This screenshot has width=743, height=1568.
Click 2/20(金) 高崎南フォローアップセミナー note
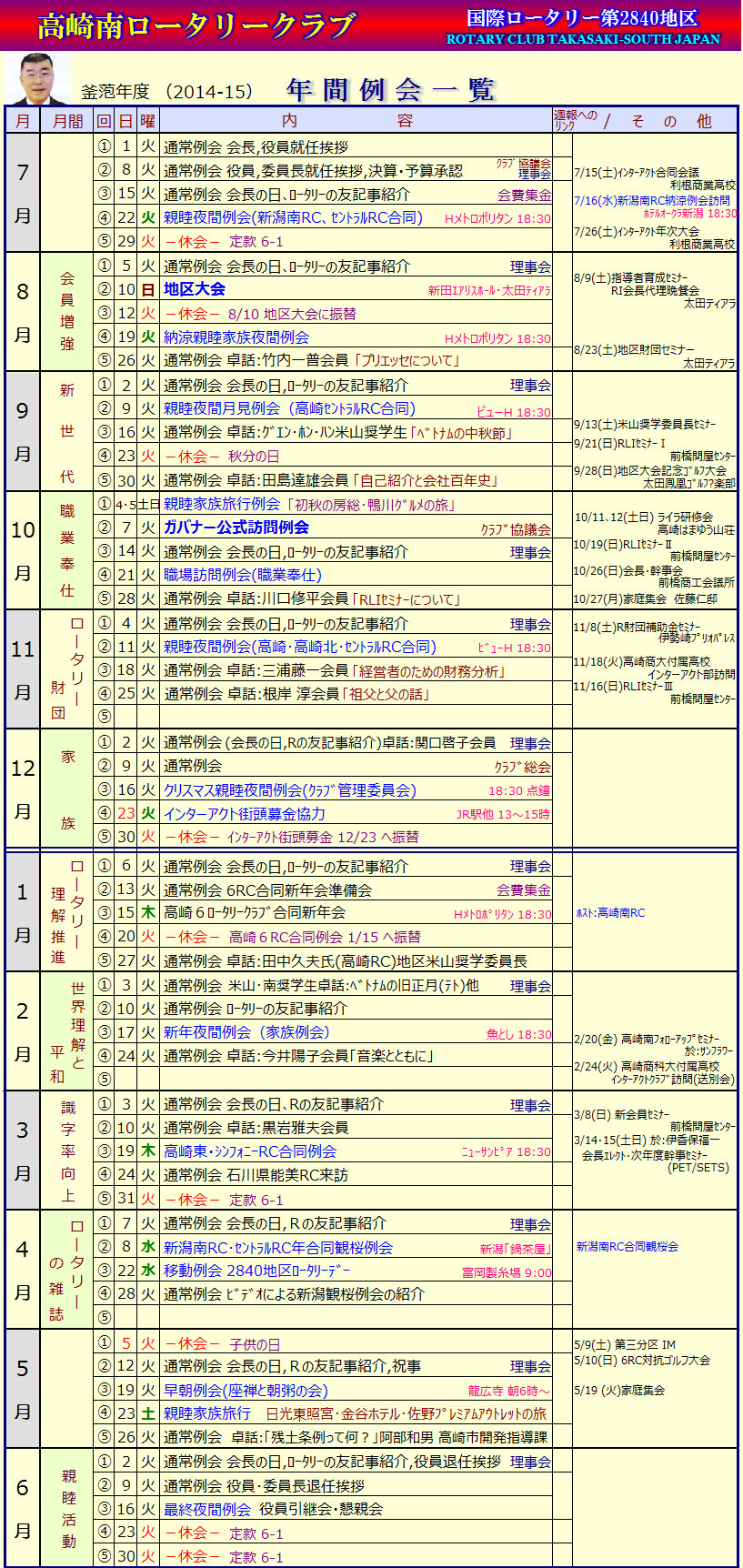pyautogui.click(x=648, y=1039)
